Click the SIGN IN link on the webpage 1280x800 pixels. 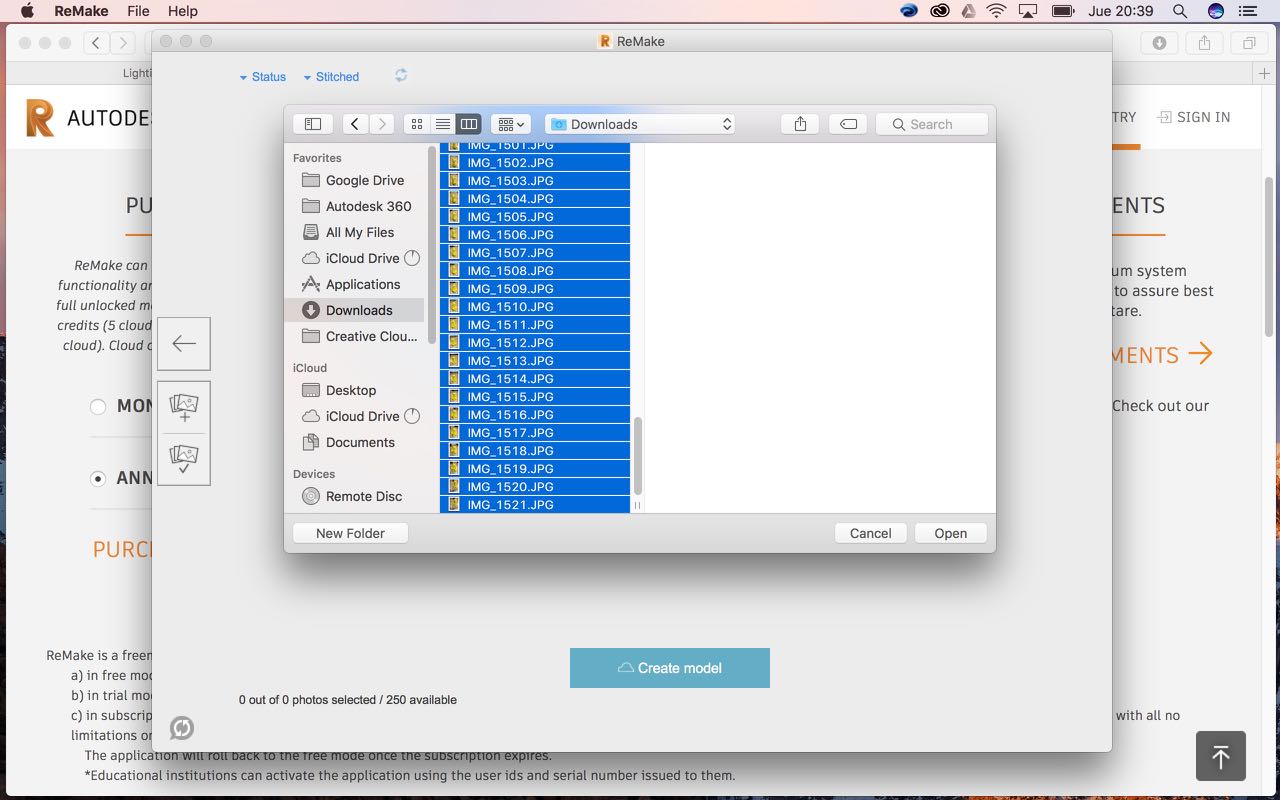click(1194, 117)
